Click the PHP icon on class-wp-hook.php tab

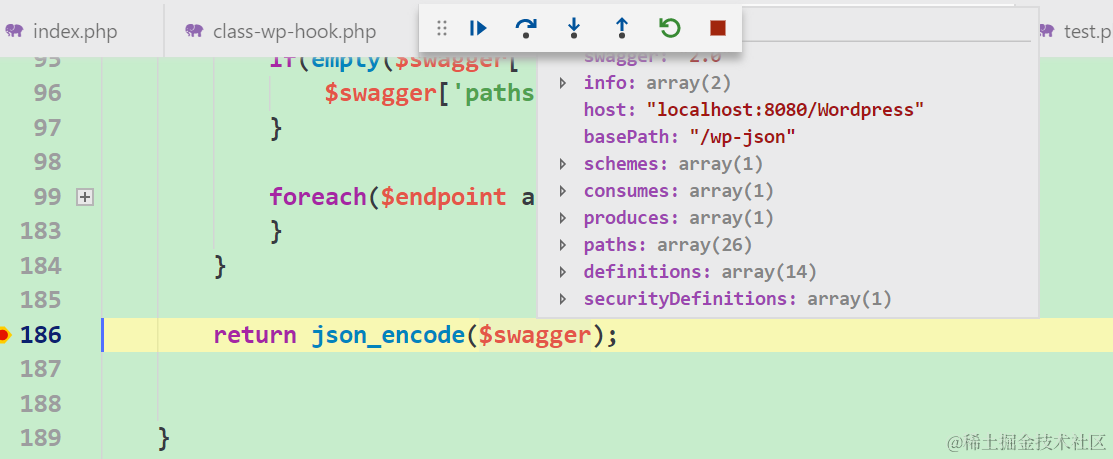click(194, 31)
